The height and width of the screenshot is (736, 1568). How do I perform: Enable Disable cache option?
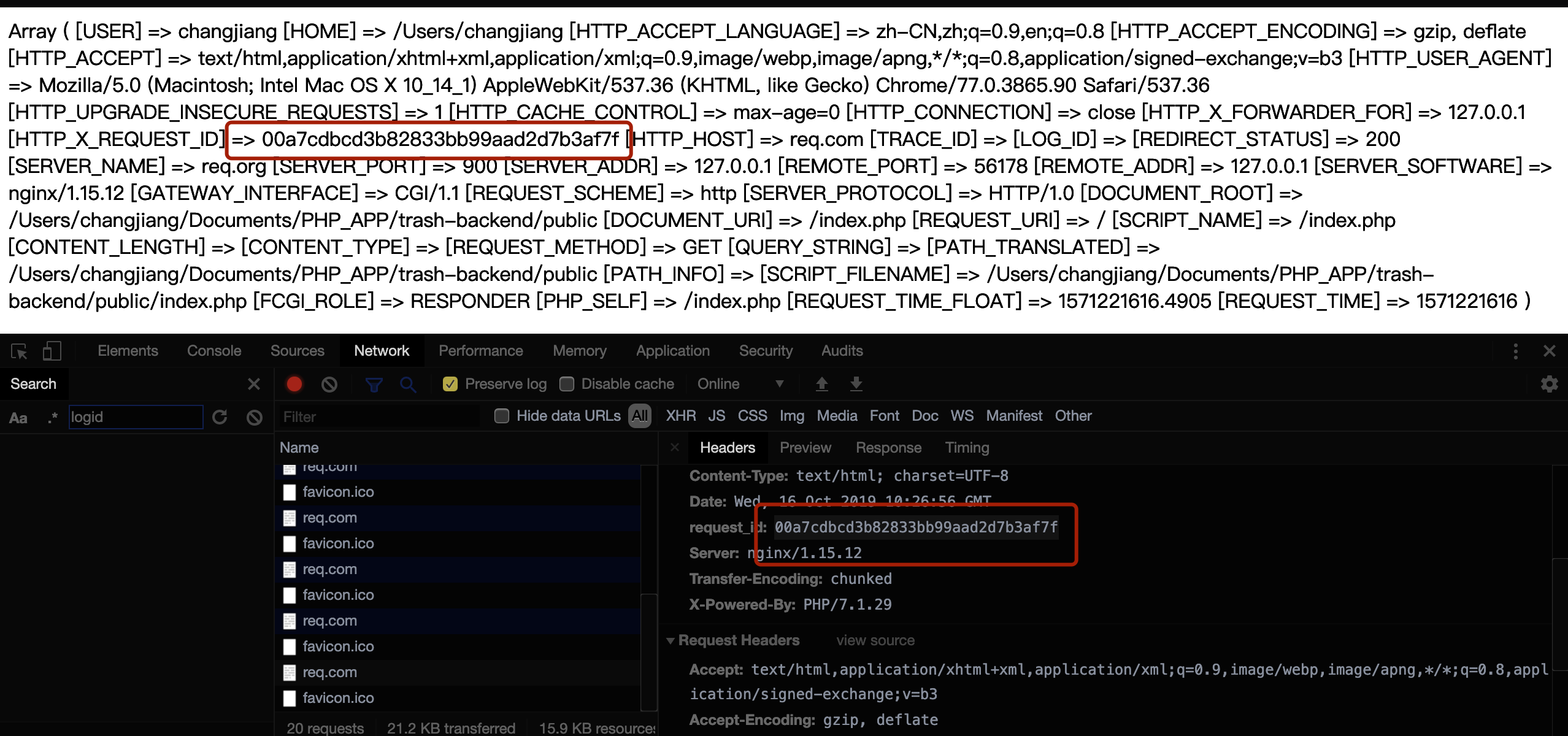tap(567, 383)
